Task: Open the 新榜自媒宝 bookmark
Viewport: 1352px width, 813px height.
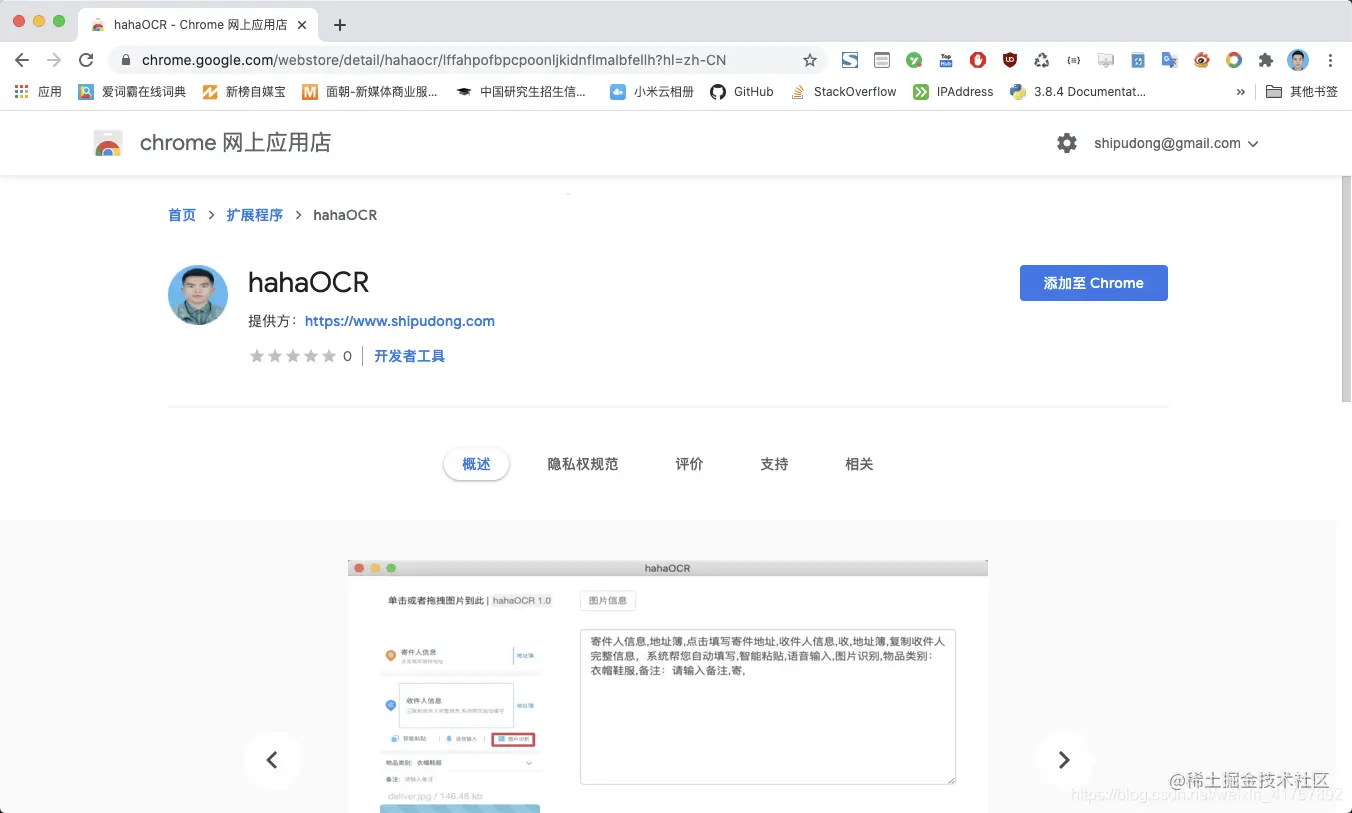Action: (244, 91)
